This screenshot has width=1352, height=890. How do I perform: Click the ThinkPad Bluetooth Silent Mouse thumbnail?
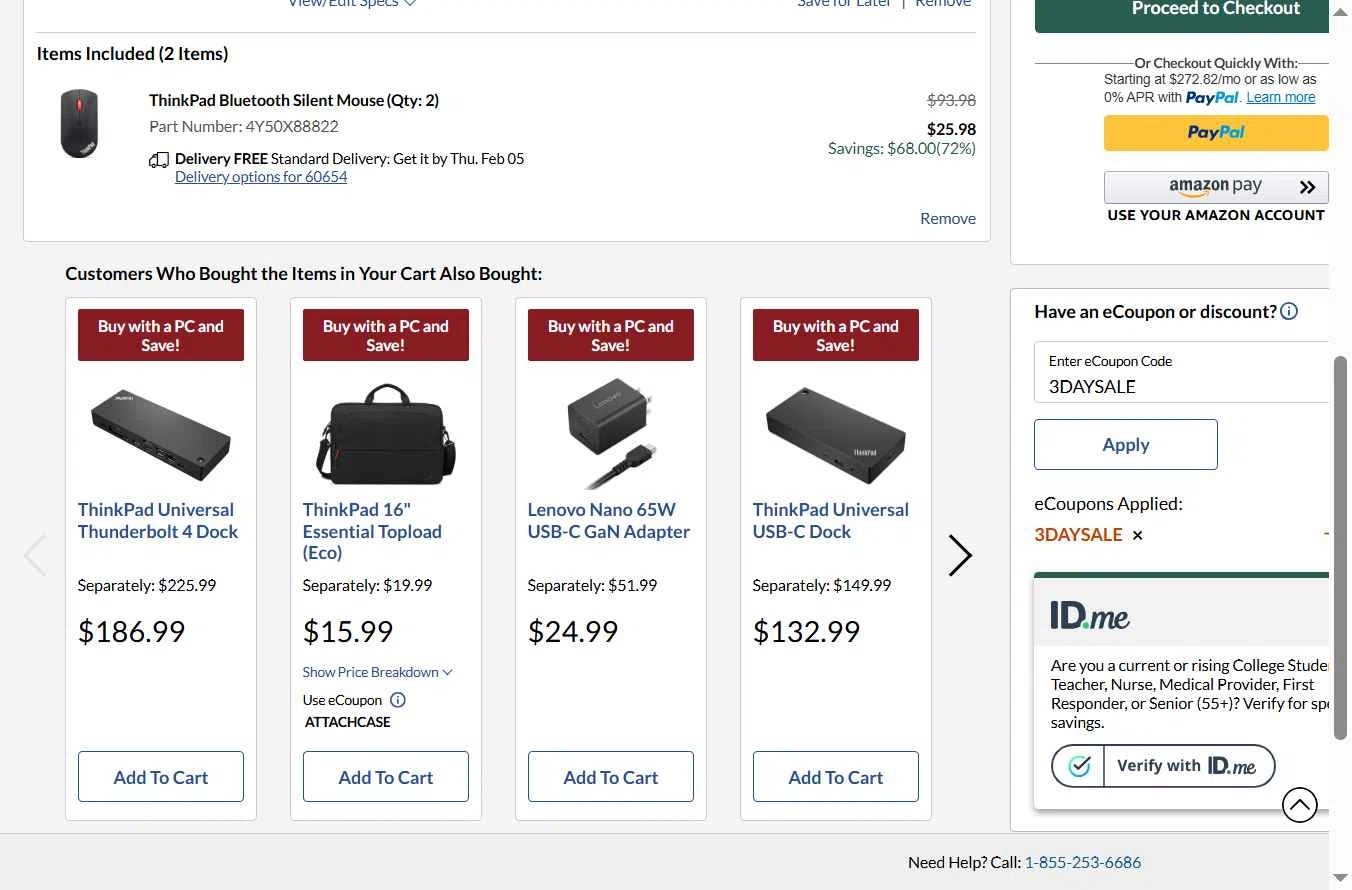click(80, 123)
